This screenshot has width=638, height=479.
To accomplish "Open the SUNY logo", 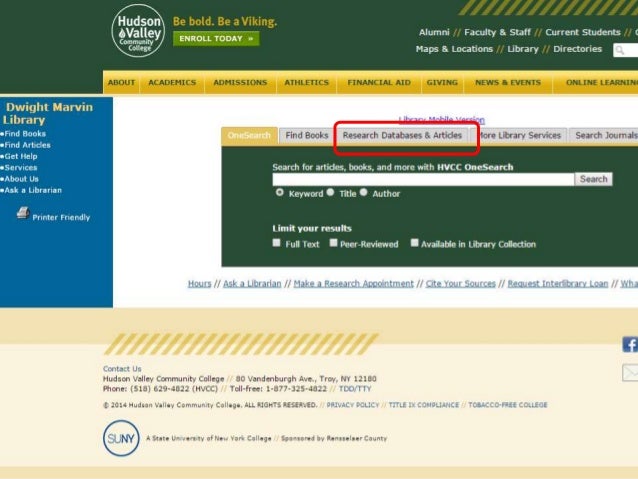I will (x=121, y=438).
